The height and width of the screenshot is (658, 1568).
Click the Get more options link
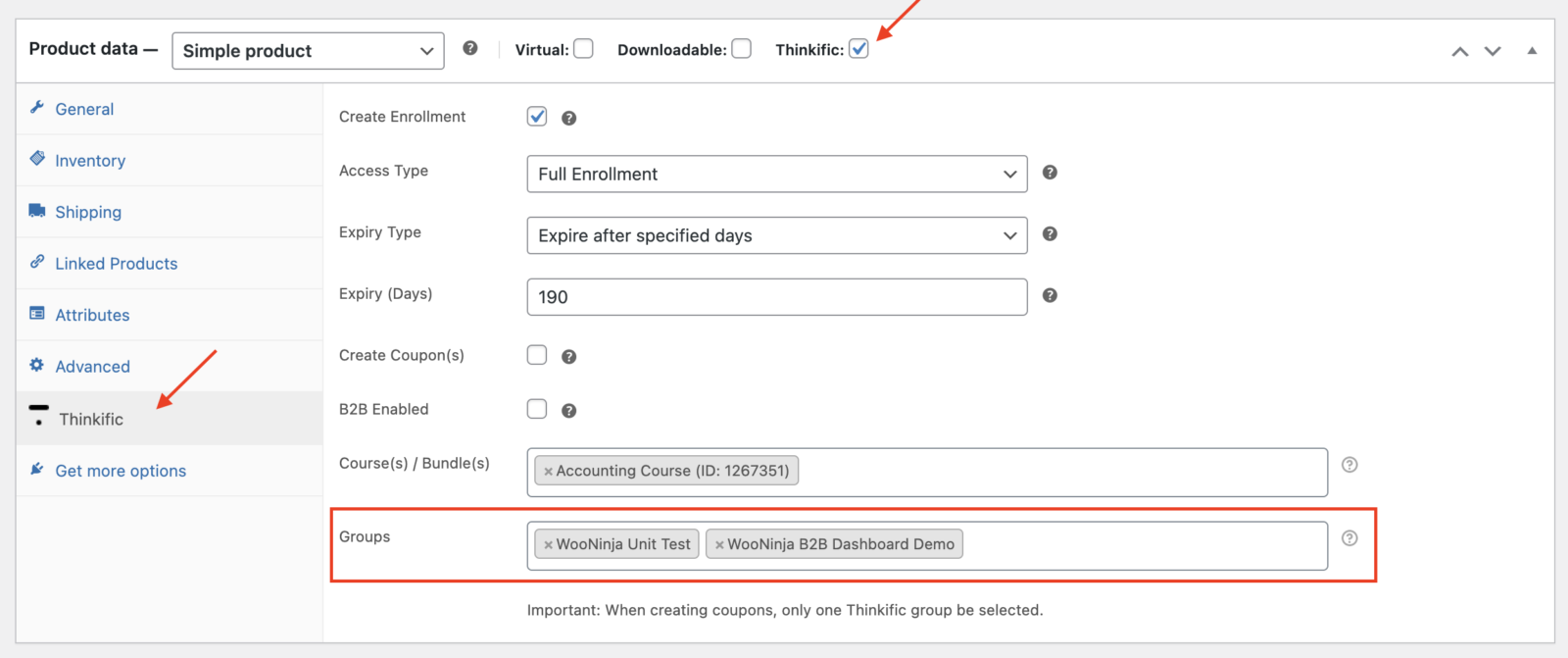pos(121,471)
